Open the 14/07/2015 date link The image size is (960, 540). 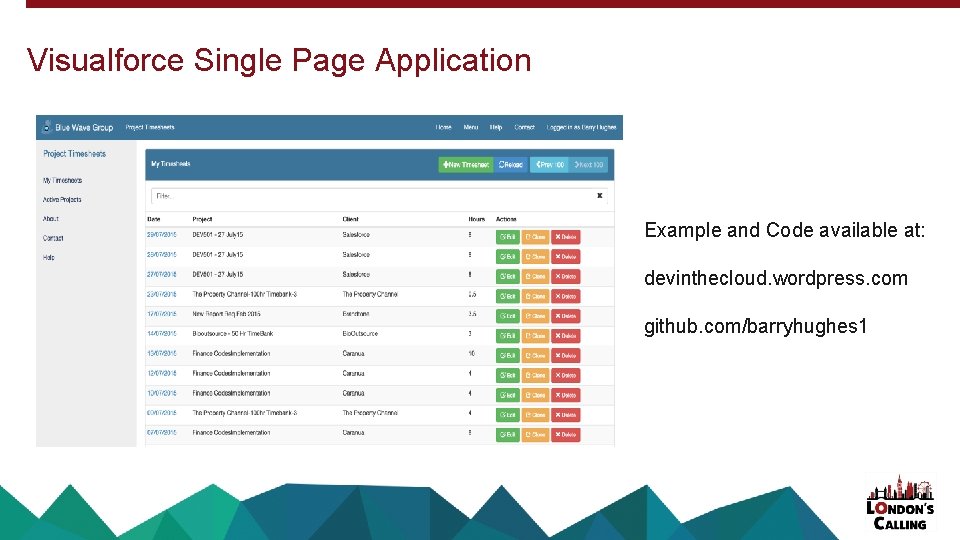click(162, 334)
